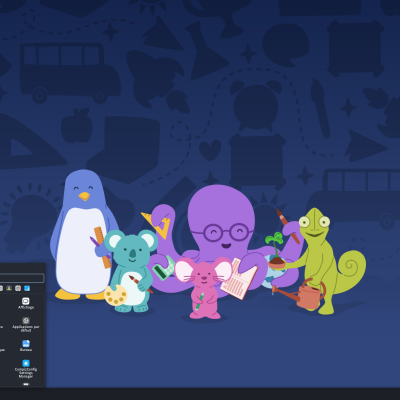Launch the Bureau desktop settings icon
This screenshot has height=400, width=400.
(x=26, y=343)
